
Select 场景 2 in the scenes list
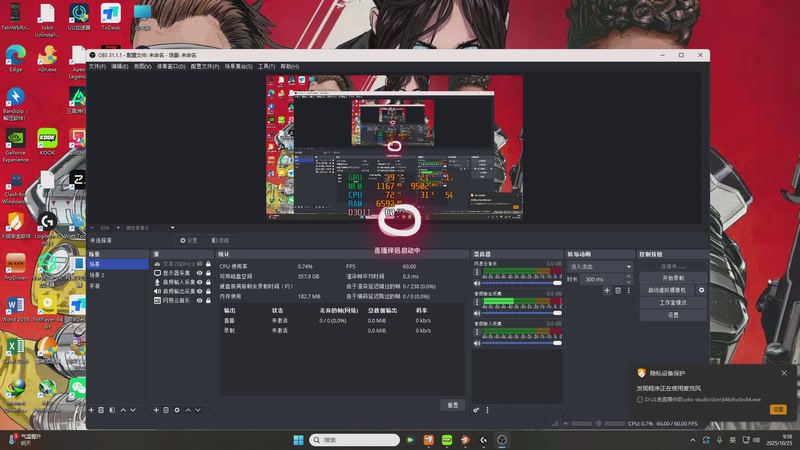tap(118, 275)
